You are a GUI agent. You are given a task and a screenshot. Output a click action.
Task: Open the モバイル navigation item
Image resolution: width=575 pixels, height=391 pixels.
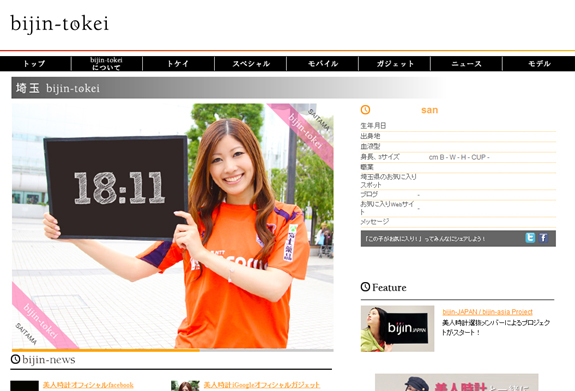[322, 63]
